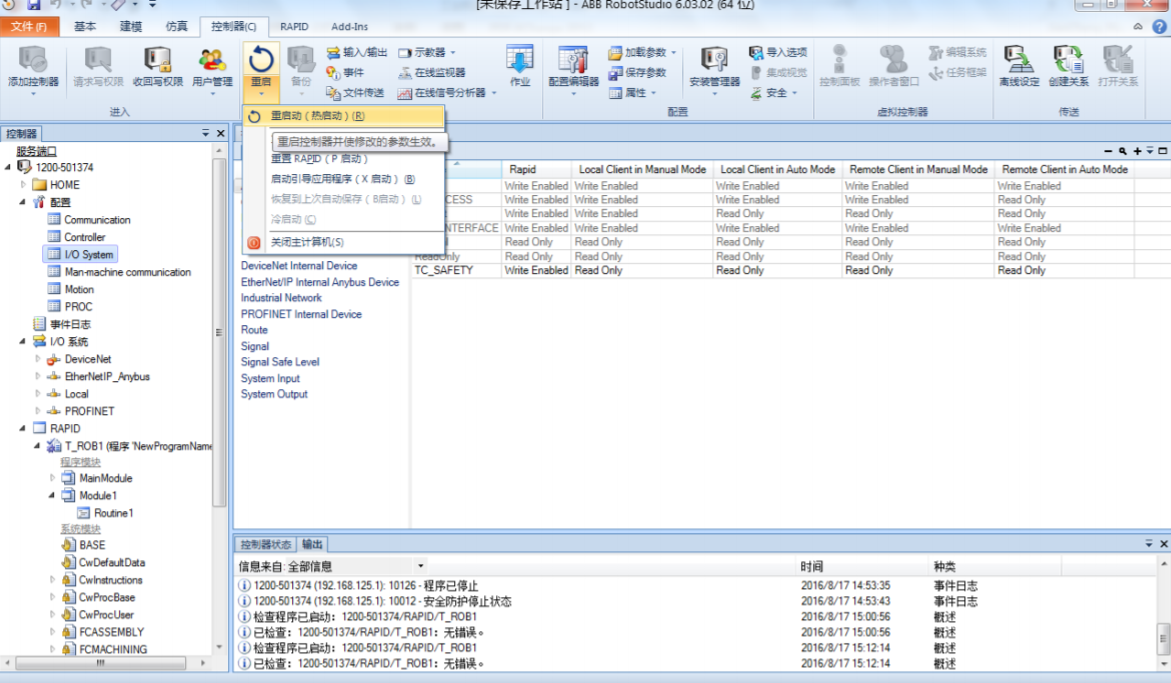Click PROFINET Internal Device type

(x=301, y=314)
